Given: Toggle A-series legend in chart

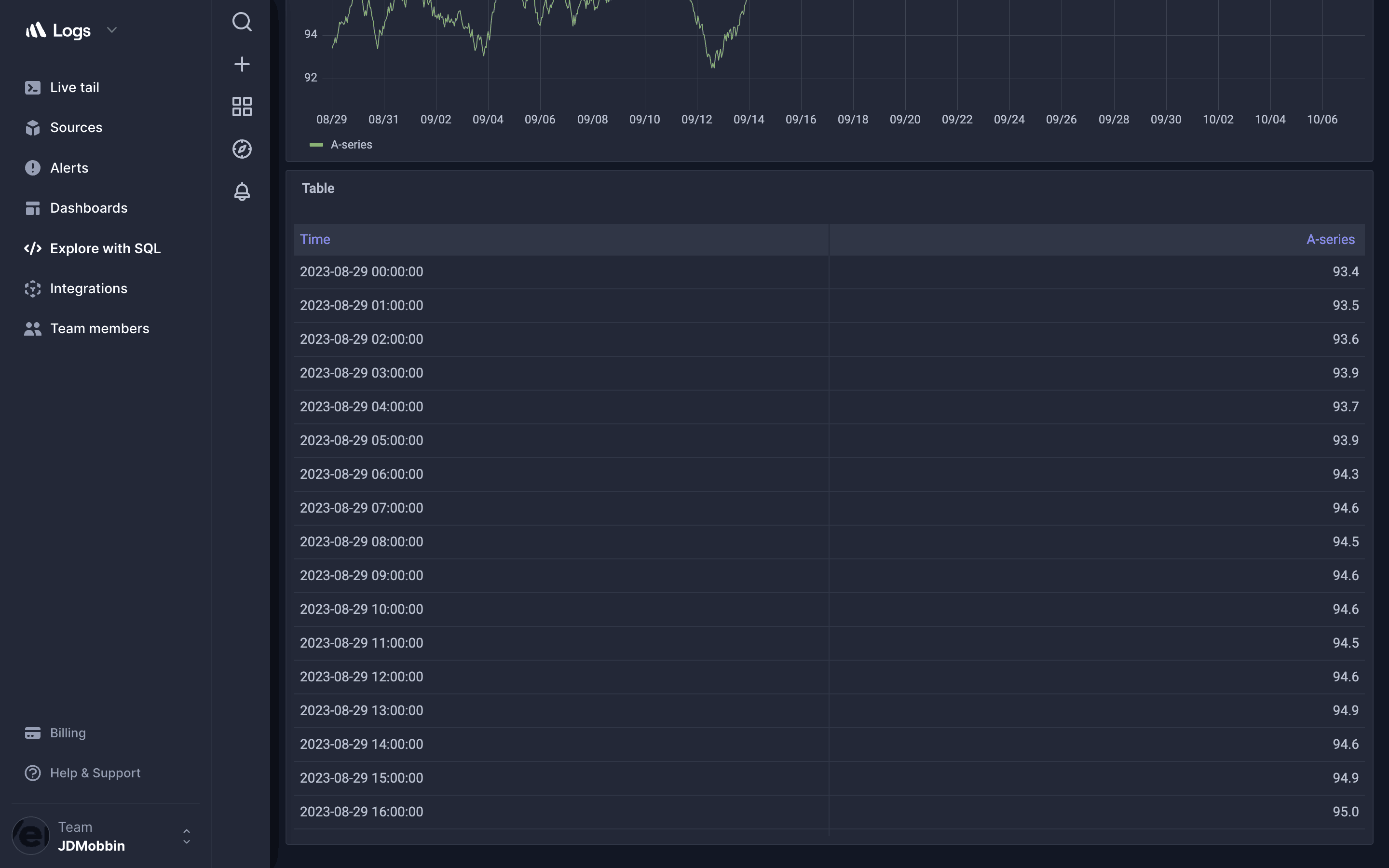Looking at the screenshot, I should point(351,145).
